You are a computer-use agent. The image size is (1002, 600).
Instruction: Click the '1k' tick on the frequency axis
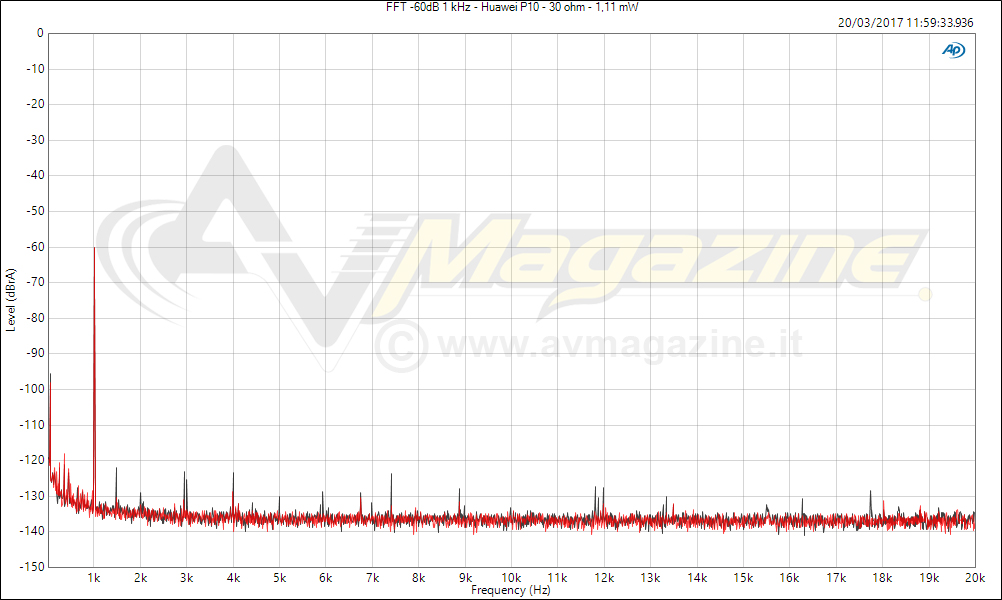[94, 577]
